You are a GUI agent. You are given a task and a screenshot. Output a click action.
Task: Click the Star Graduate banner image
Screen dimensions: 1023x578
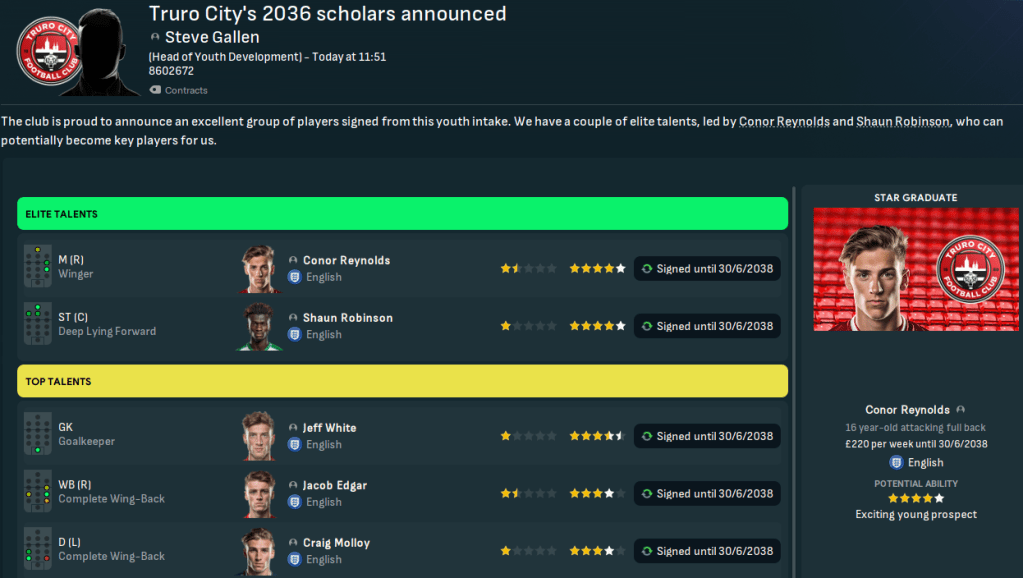coord(915,270)
